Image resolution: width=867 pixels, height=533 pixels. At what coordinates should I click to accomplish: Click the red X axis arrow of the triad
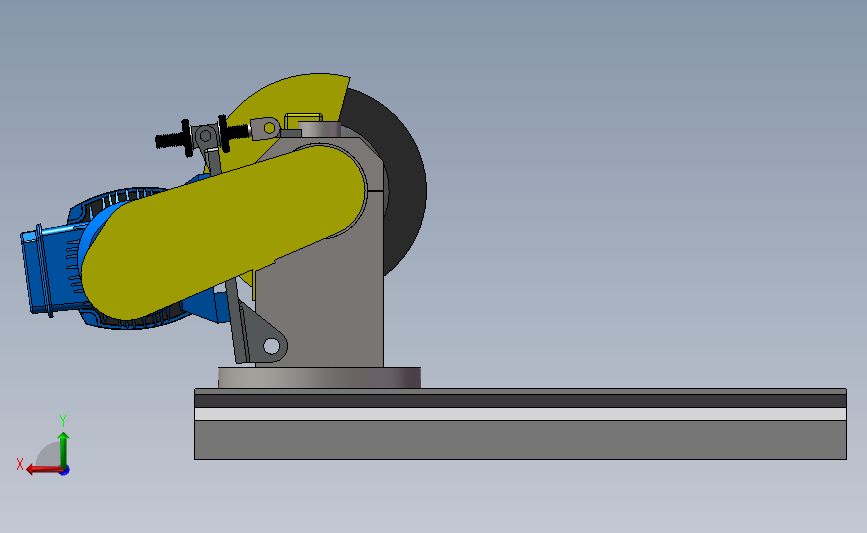[x=43, y=470]
